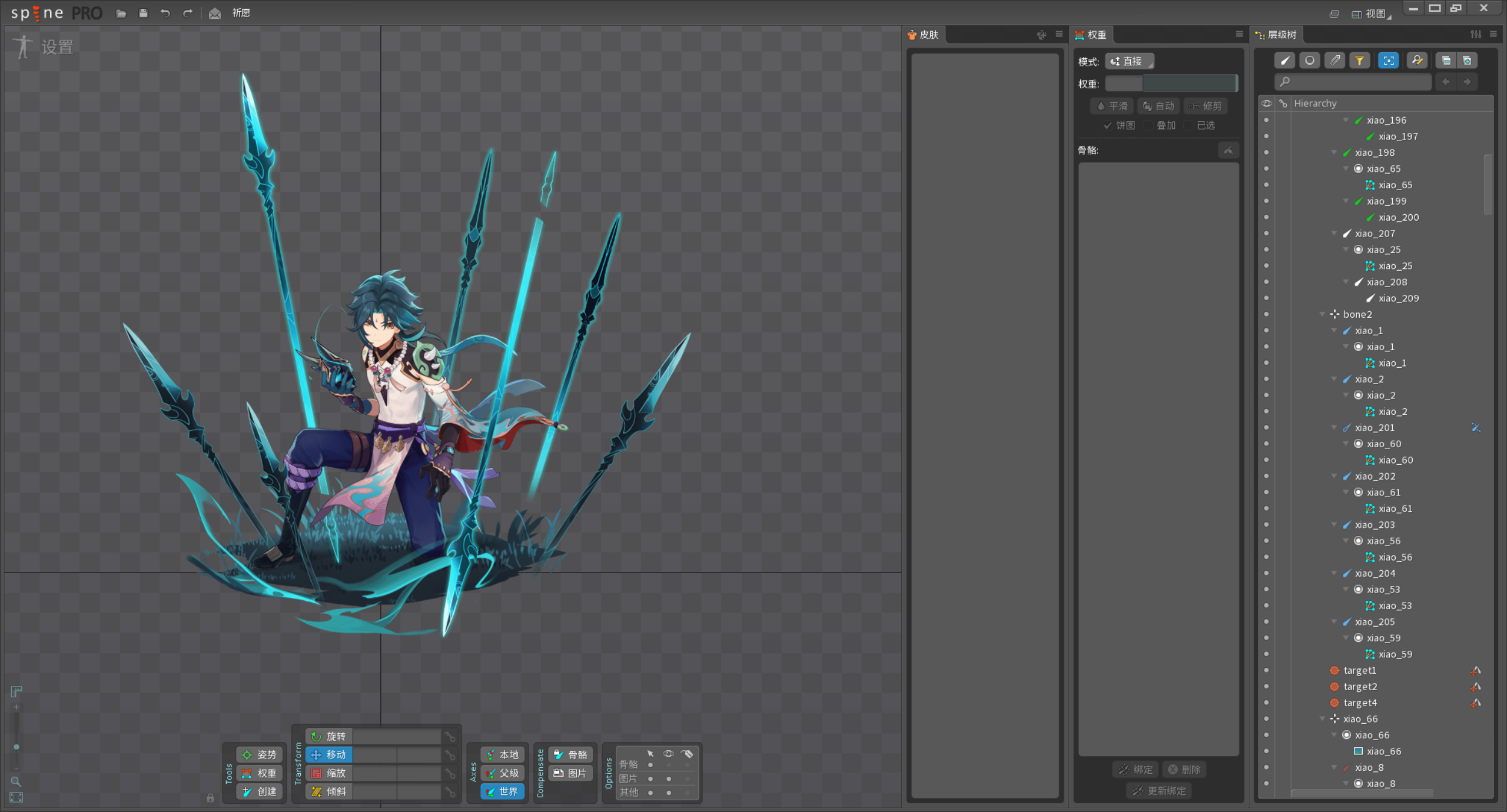Go to next hierarchy selection arrow
Viewport: 1507px width, 812px height.
1467,82
